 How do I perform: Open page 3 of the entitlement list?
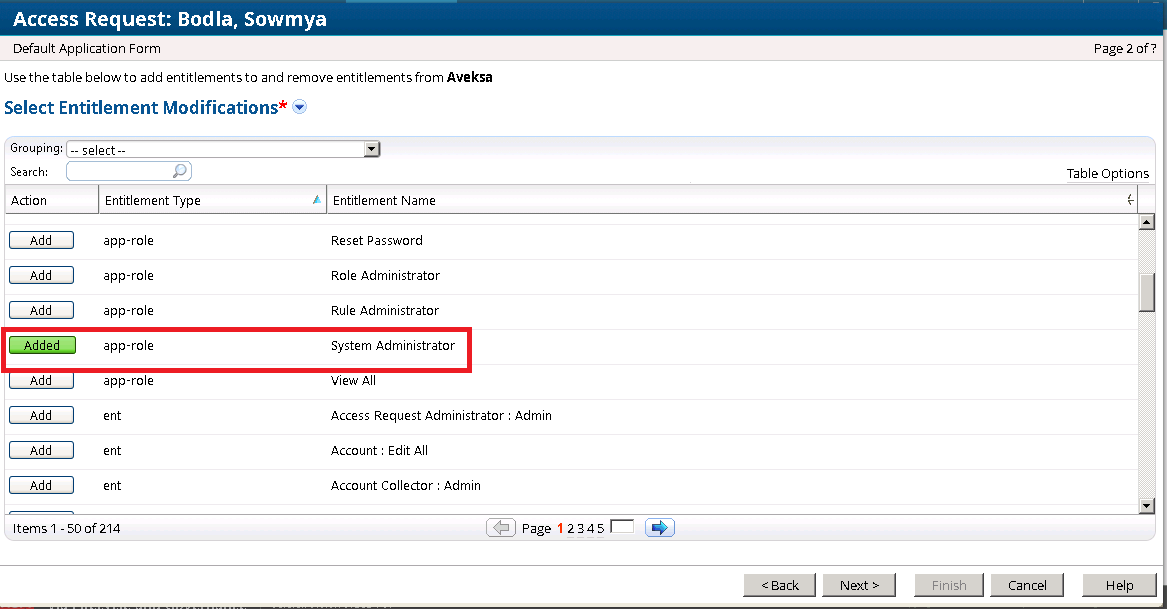[580, 527]
